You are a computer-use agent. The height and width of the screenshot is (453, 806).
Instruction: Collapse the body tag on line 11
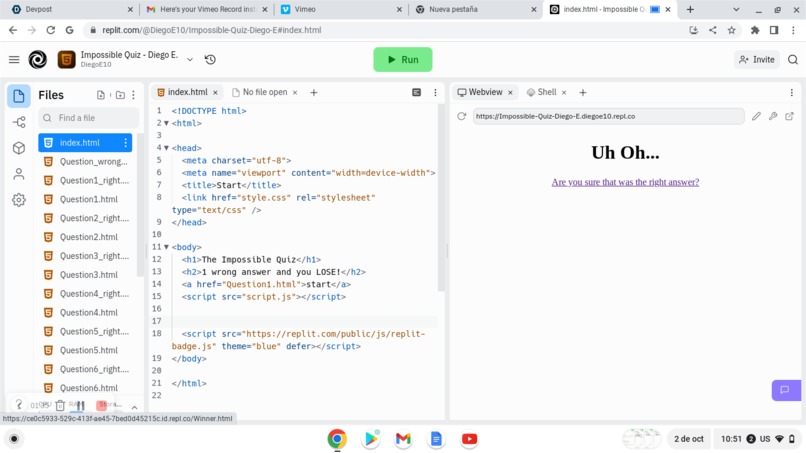[167, 247]
